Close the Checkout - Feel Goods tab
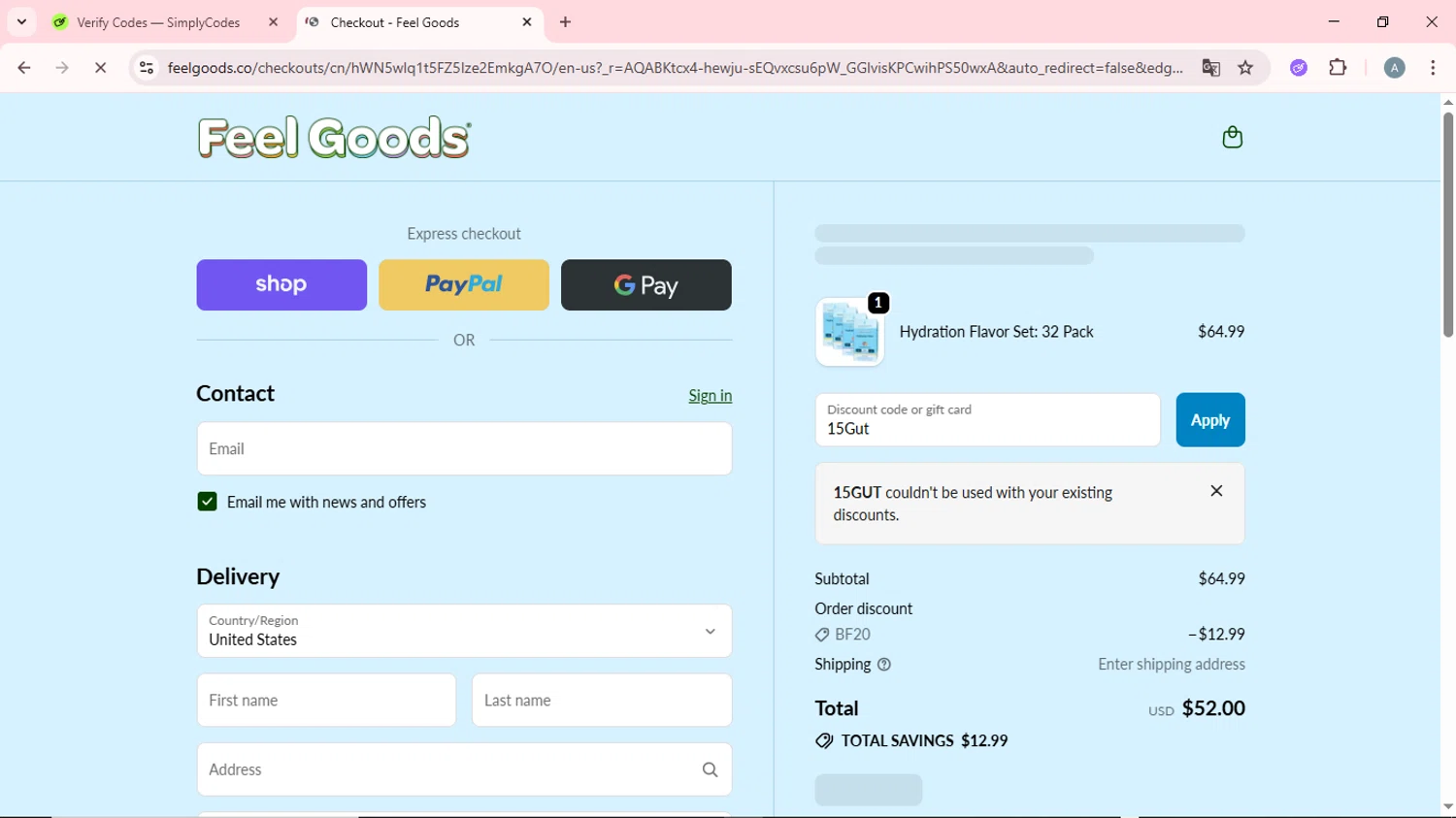This screenshot has height=818, width=1456. click(527, 22)
